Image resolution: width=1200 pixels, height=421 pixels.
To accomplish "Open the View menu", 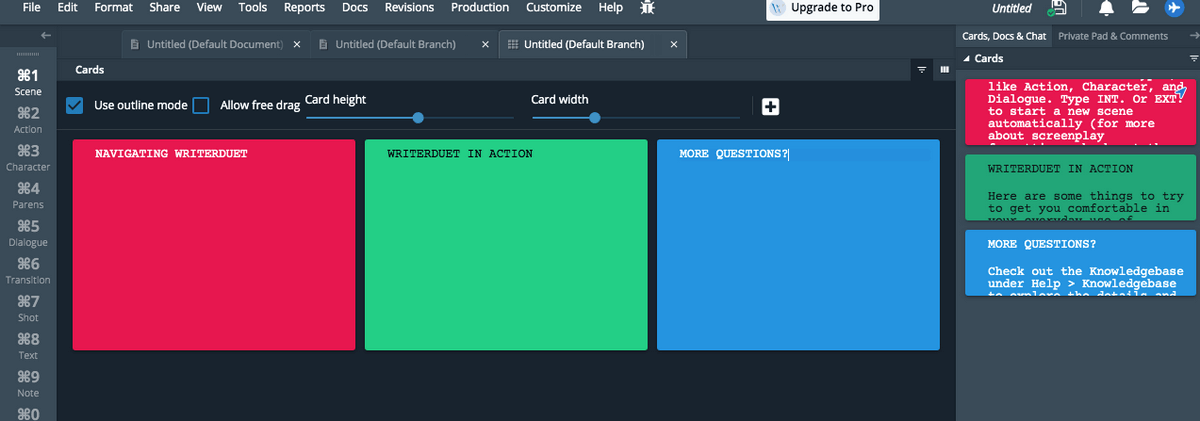I will (209, 7).
